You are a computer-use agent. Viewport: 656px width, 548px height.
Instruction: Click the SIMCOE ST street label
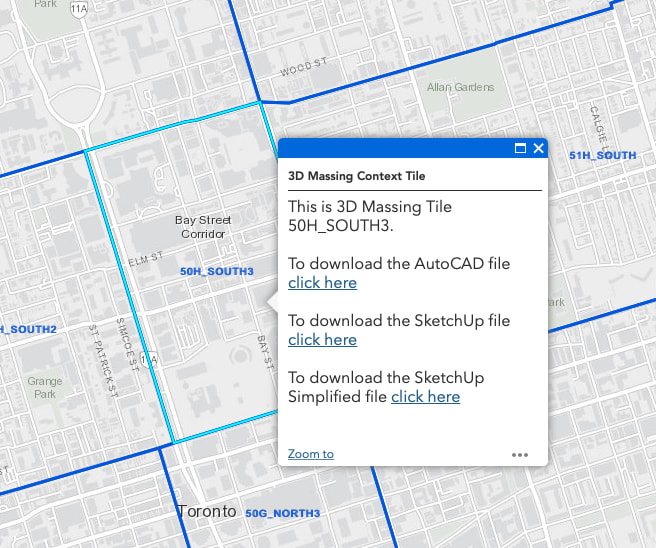click(127, 344)
